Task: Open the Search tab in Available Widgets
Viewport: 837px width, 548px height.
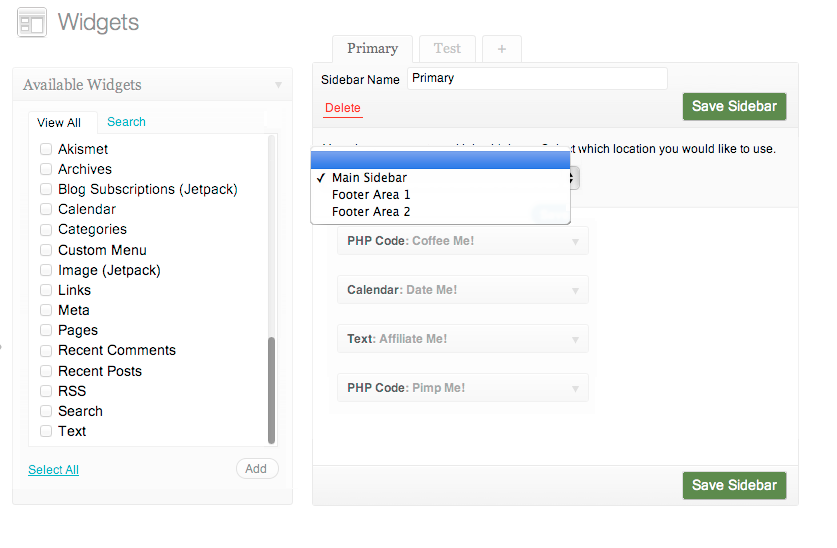Action: [126, 122]
